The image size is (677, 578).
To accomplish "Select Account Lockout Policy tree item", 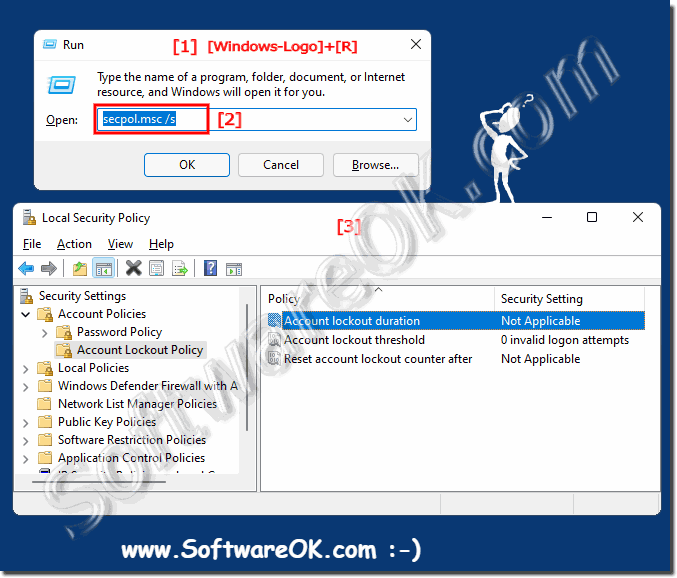I will (139, 350).
